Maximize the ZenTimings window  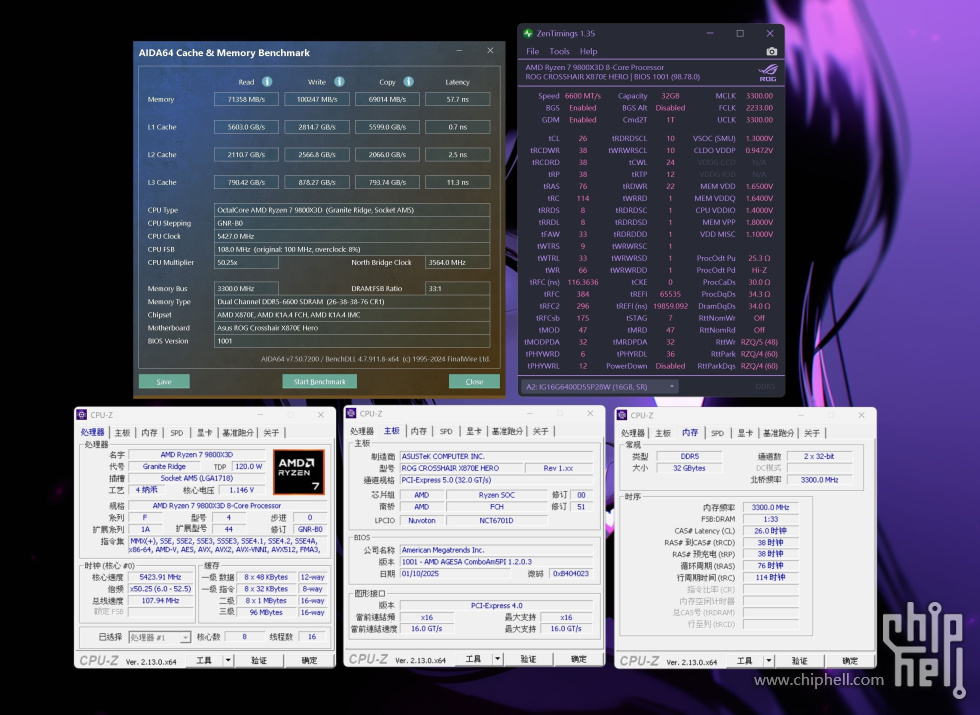[740, 33]
